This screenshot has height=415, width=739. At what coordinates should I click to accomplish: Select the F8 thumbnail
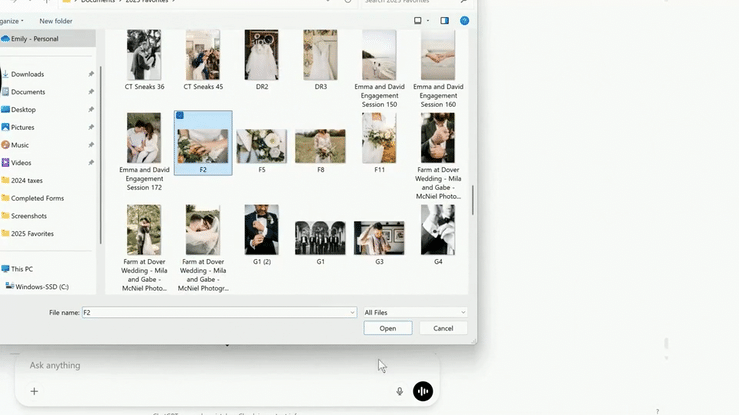tap(320, 146)
